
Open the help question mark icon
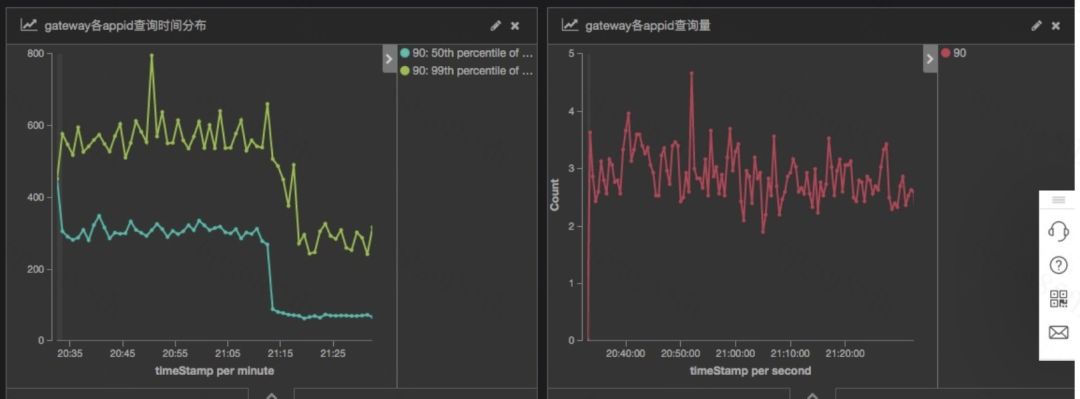pyautogui.click(x=1058, y=265)
